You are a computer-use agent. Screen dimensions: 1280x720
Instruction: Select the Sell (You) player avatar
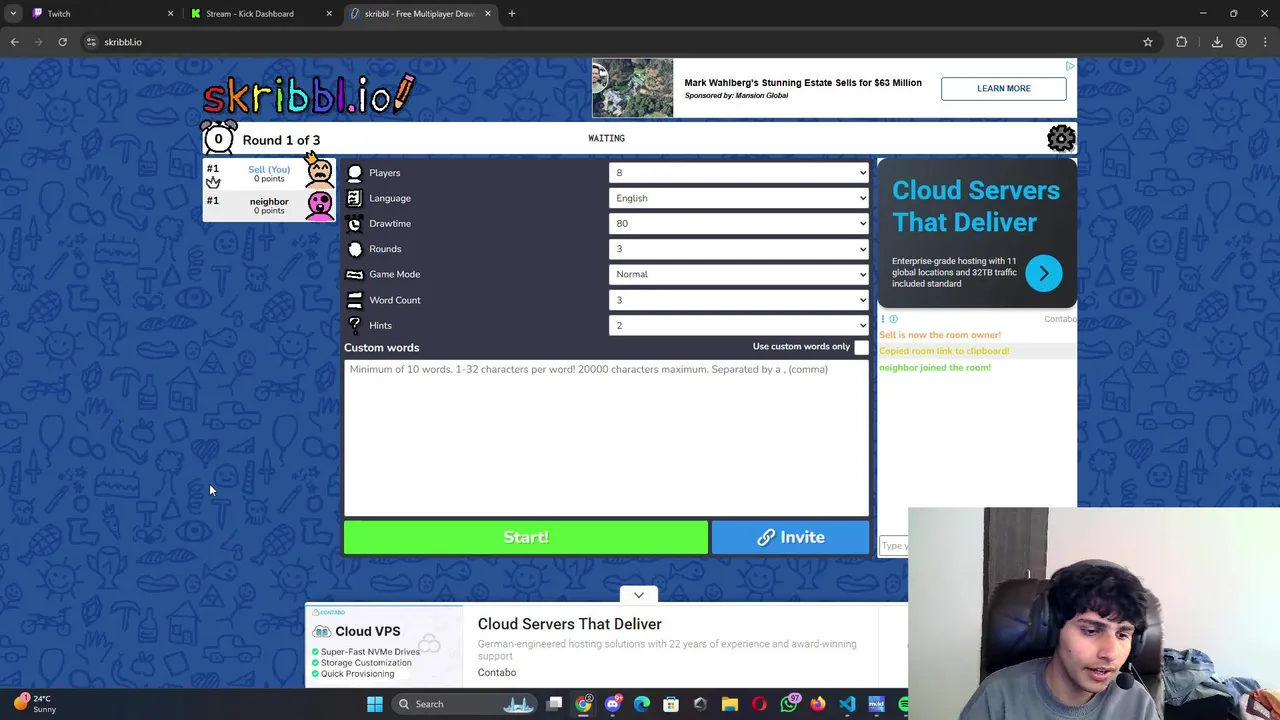[x=320, y=173]
